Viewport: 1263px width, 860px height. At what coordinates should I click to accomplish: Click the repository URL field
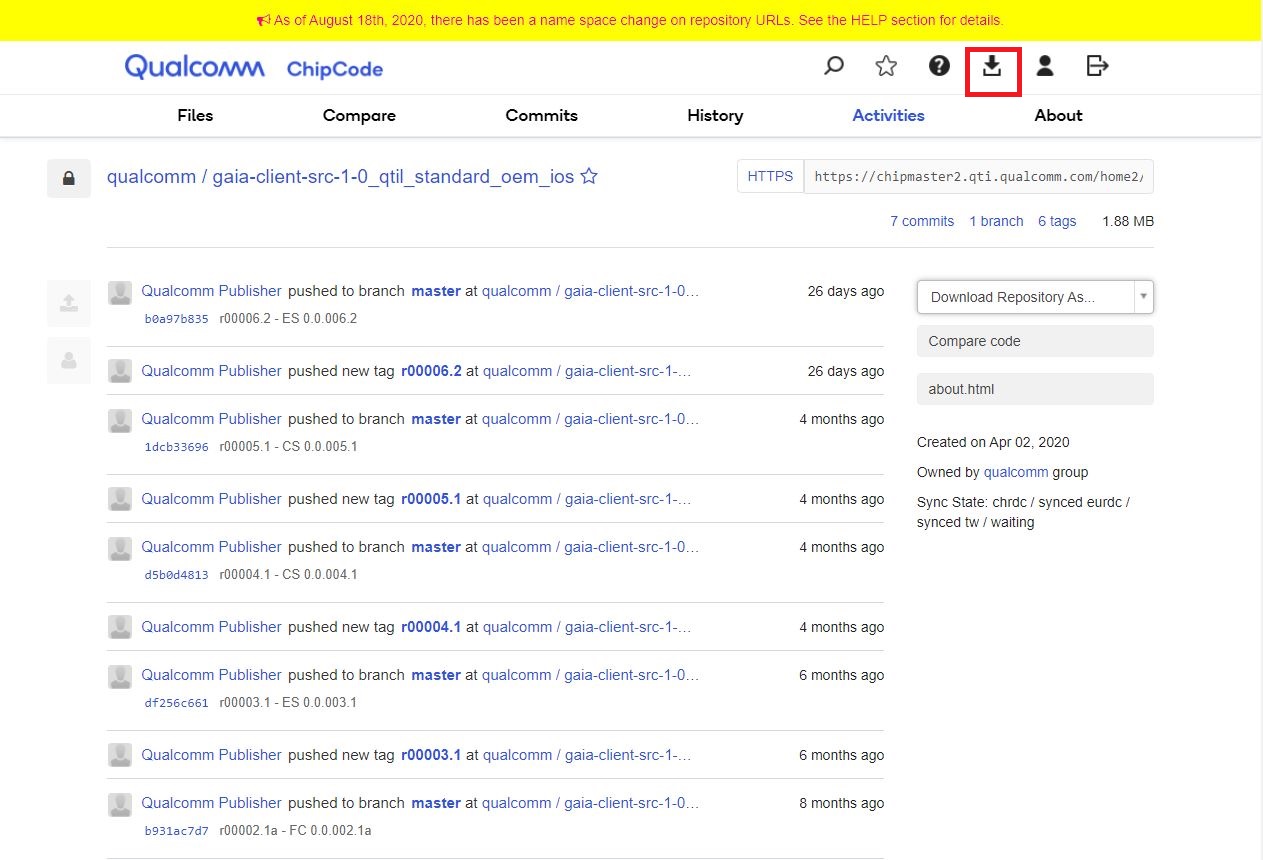(x=979, y=176)
